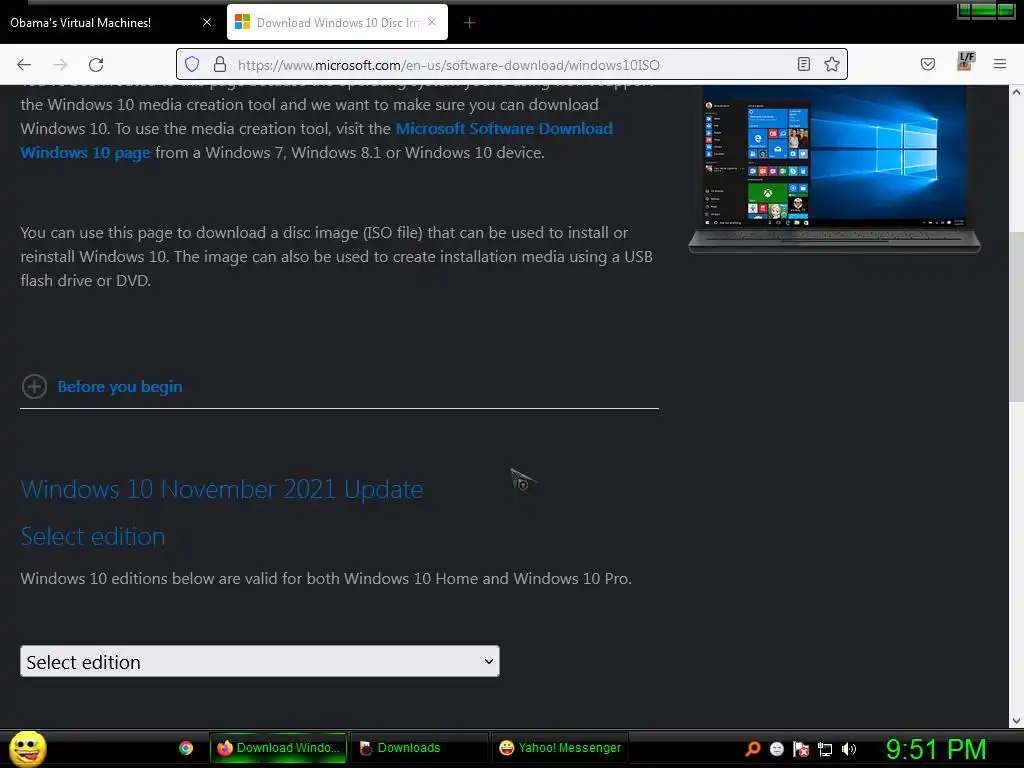The width and height of the screenshot is (1024, 768).
Task: Launch Chrome from the taskbar
Action: 186,748
